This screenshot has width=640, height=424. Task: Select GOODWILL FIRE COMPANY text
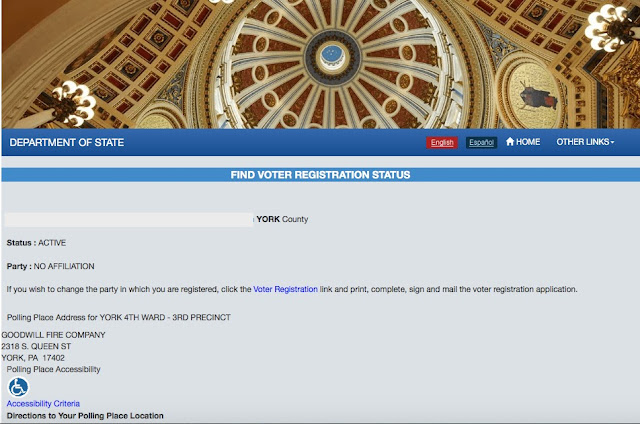[x=53, y=335]
